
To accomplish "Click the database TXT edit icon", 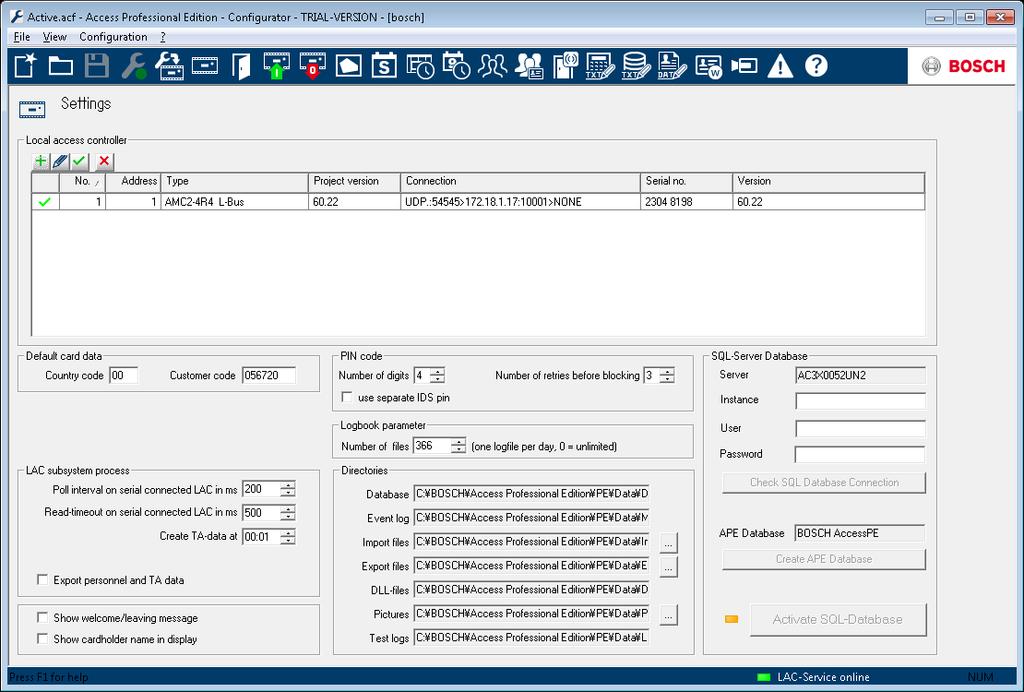I will coord(636,66).
